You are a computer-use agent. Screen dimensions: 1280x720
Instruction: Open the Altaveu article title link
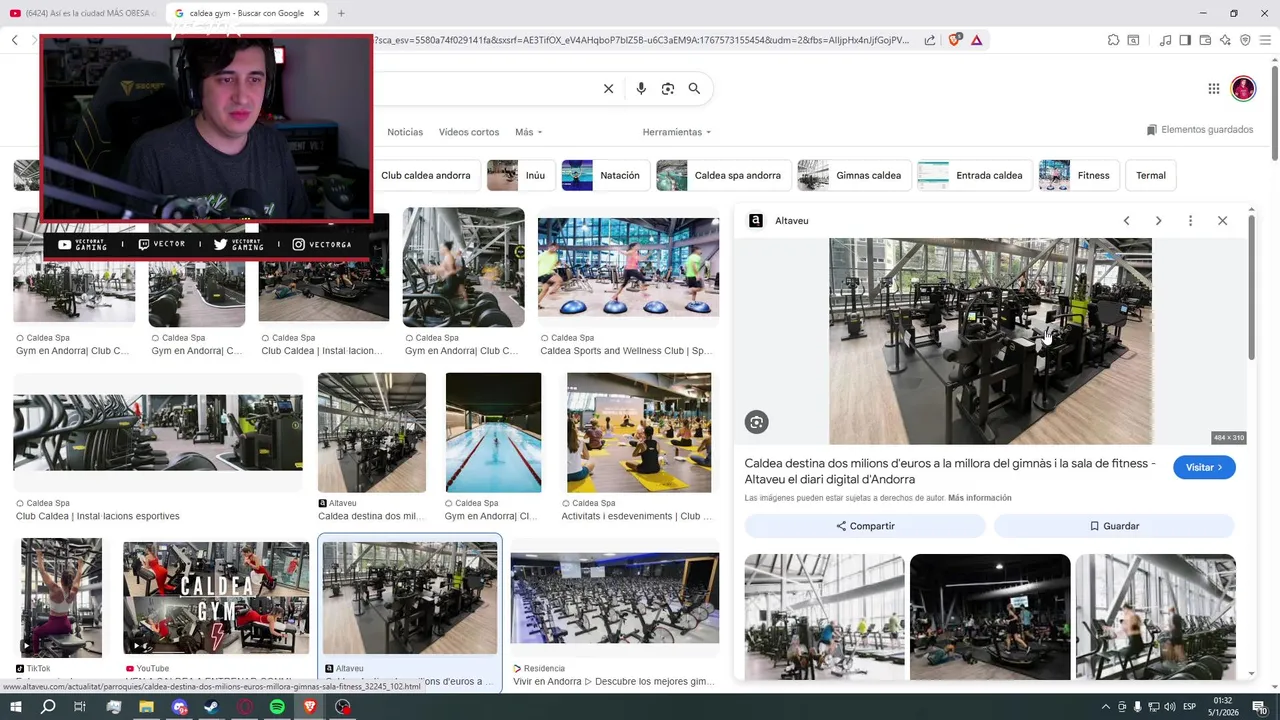click(x=950, y=471)
